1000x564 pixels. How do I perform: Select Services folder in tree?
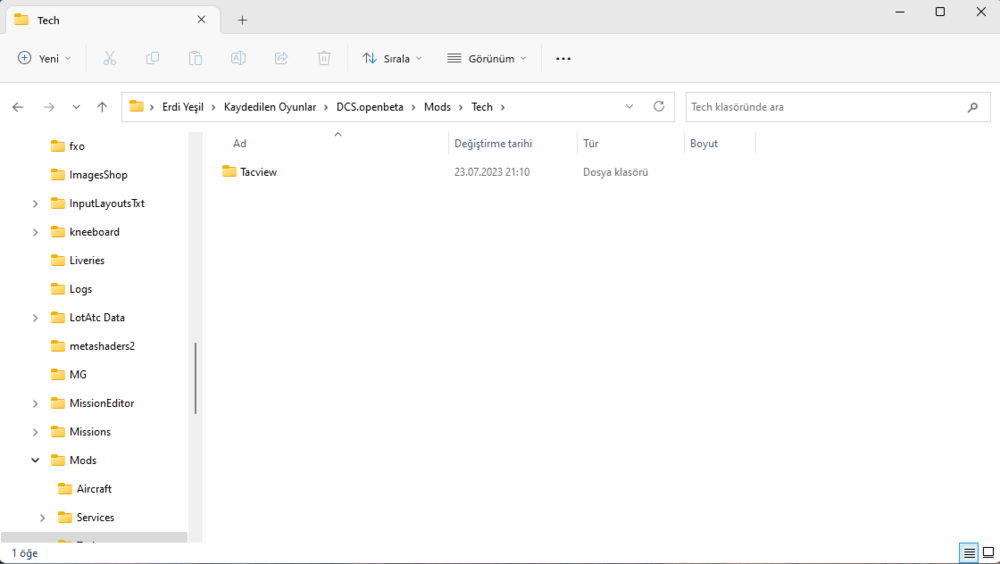click(x=95, y=517)
